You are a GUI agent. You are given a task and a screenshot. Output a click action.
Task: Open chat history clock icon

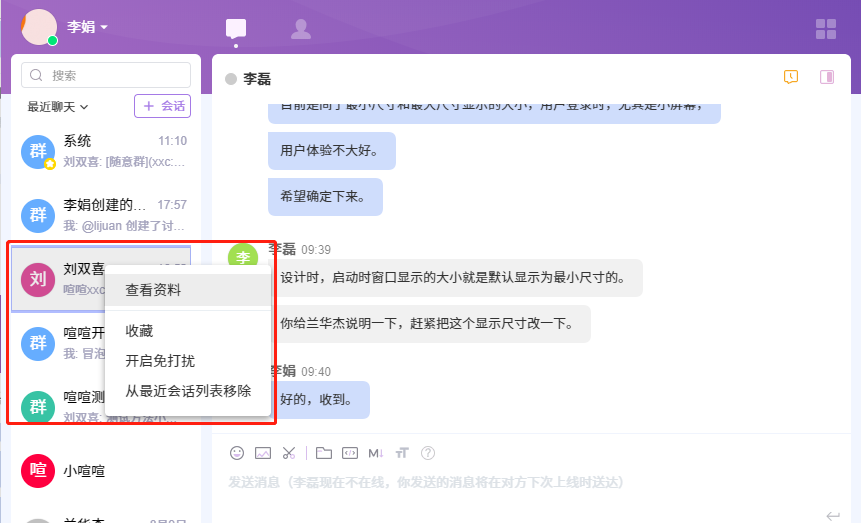pyautogui.click(x=791, y=77)
